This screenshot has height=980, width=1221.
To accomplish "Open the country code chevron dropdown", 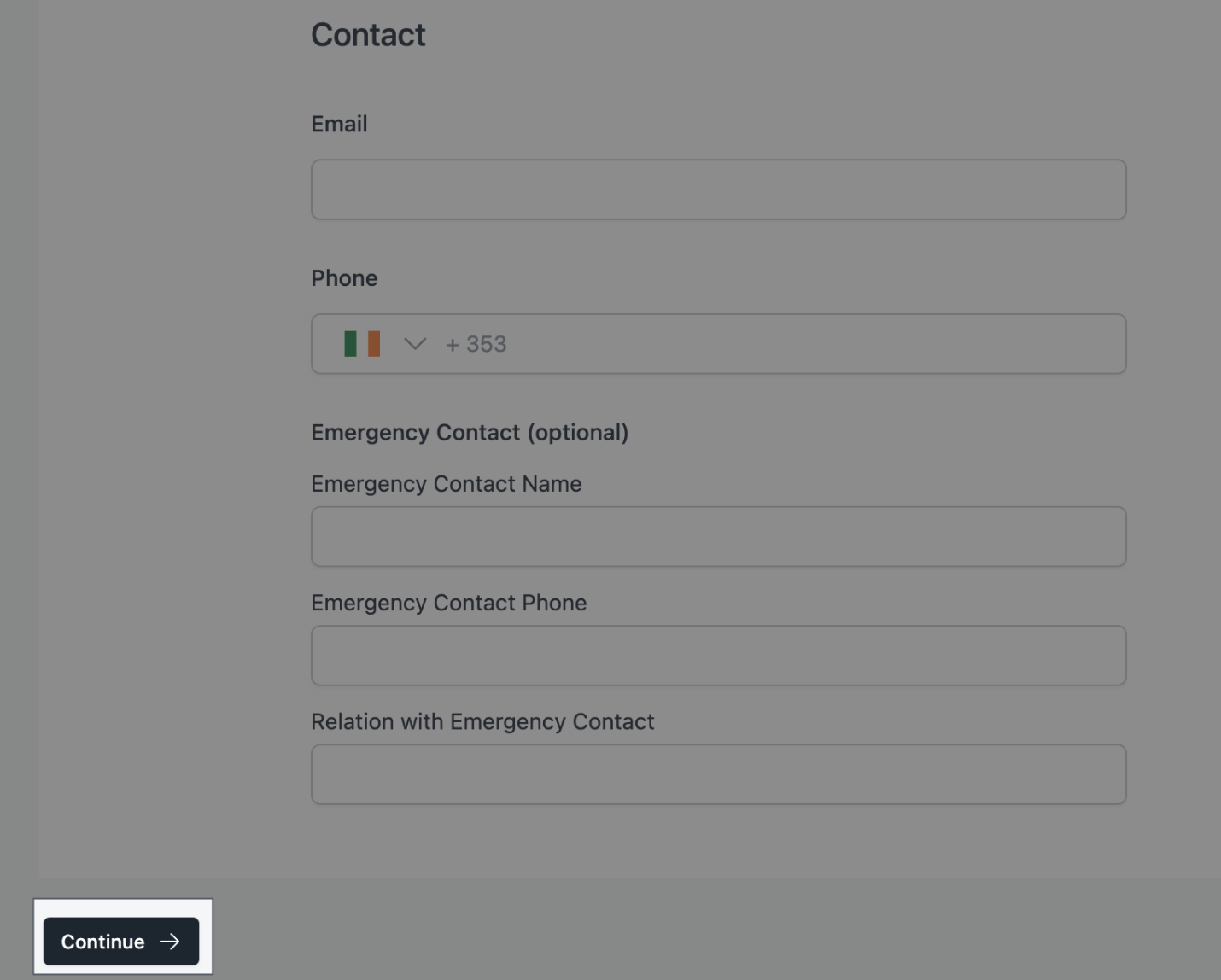I will [x=415, y=344].
